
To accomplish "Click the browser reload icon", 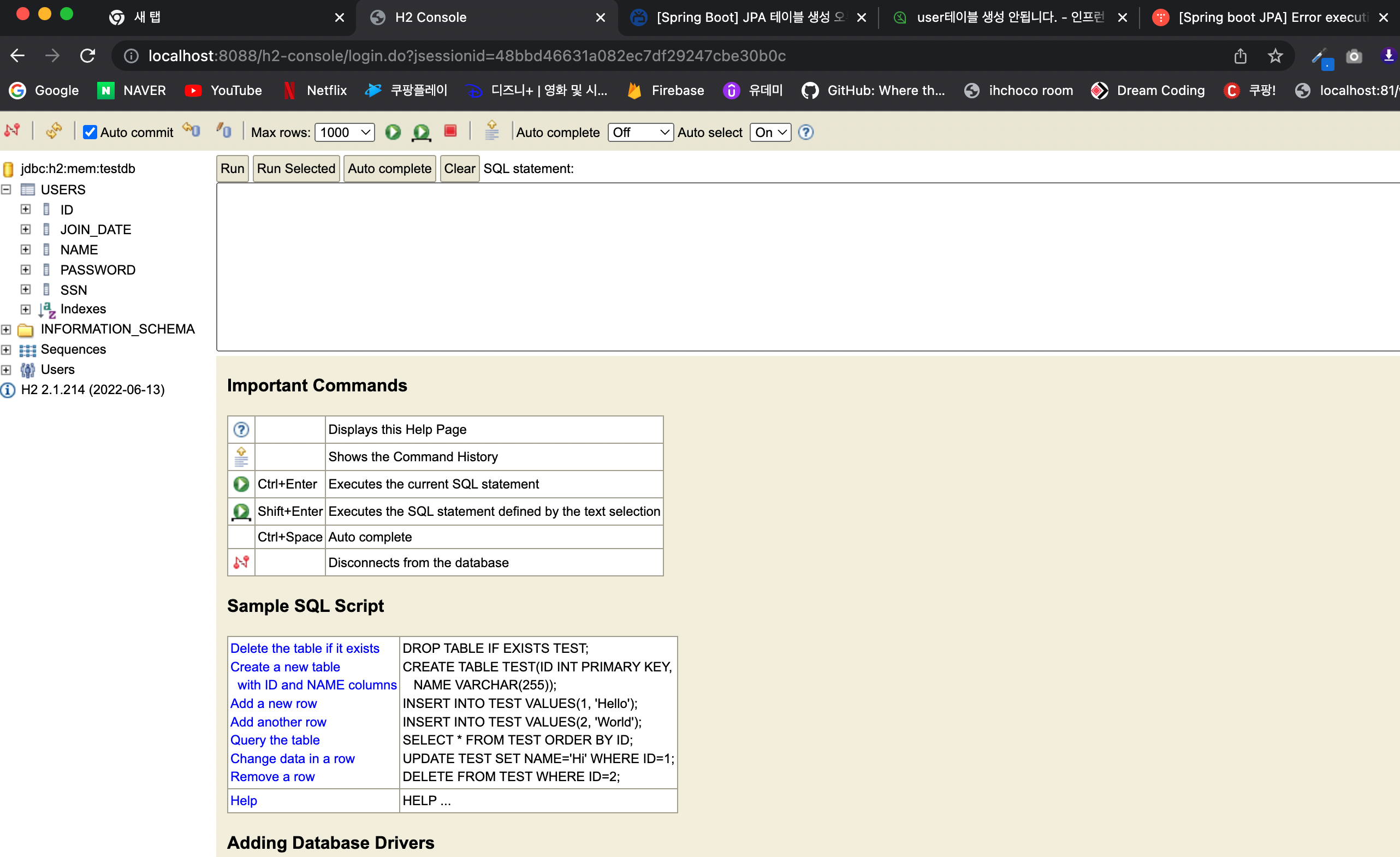I will point(87,56).
